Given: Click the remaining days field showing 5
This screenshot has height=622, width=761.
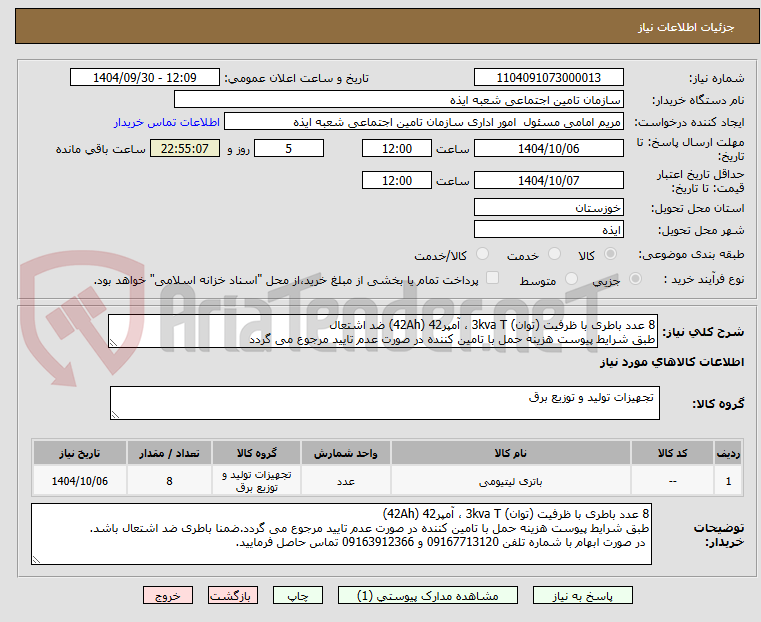Looking at the screenshot, I should (x=289, y=148).
